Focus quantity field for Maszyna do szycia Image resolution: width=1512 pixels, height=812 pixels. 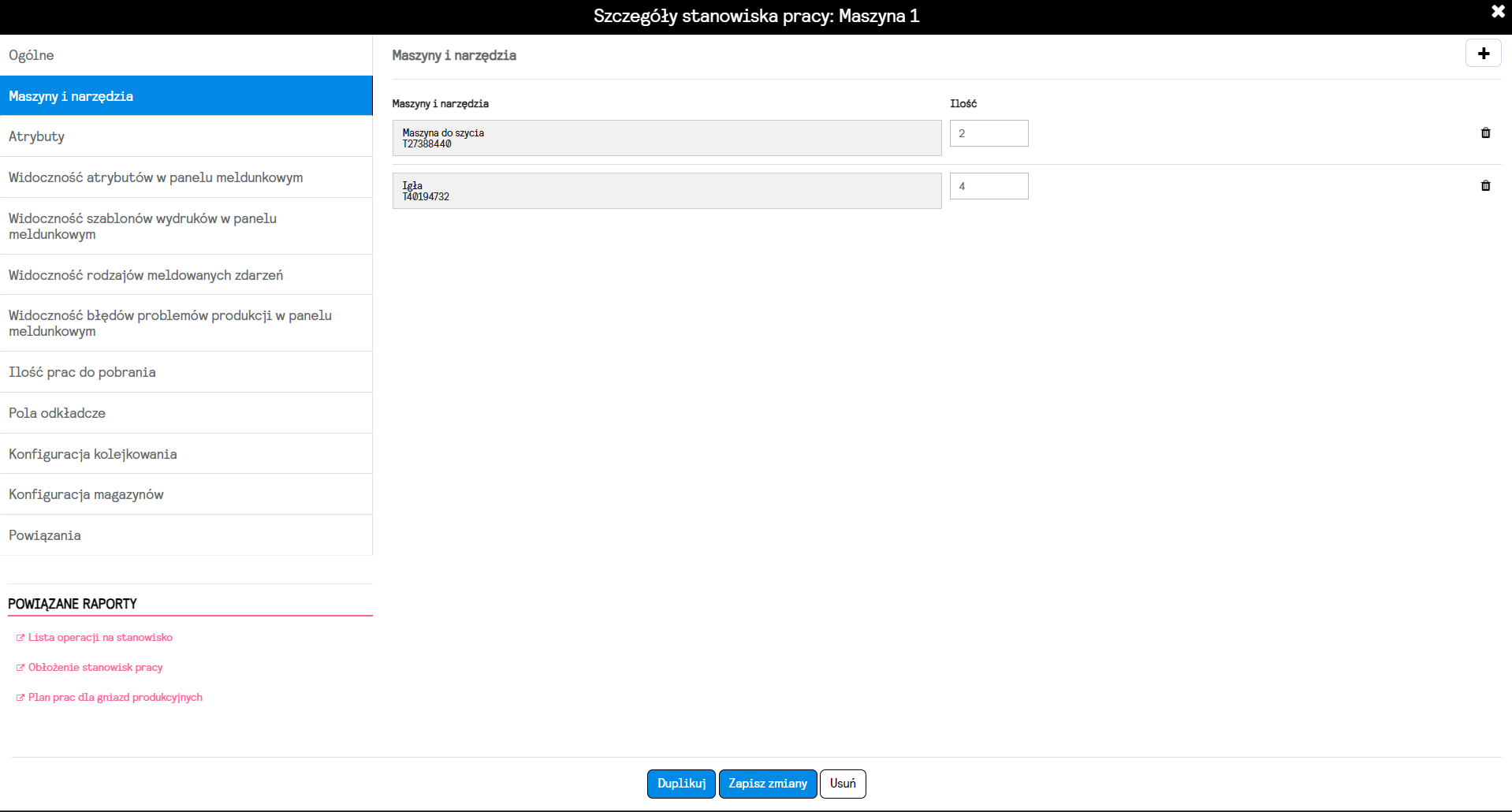(989, 133)
